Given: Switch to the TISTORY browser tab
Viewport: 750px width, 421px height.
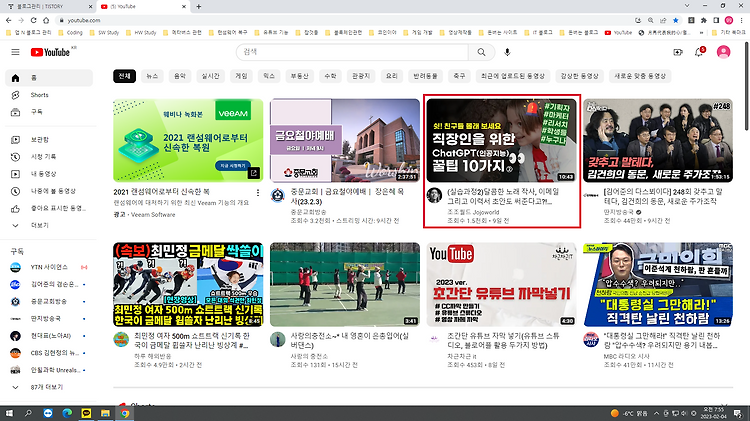Looking at the screenshot, I should [49, 7].
